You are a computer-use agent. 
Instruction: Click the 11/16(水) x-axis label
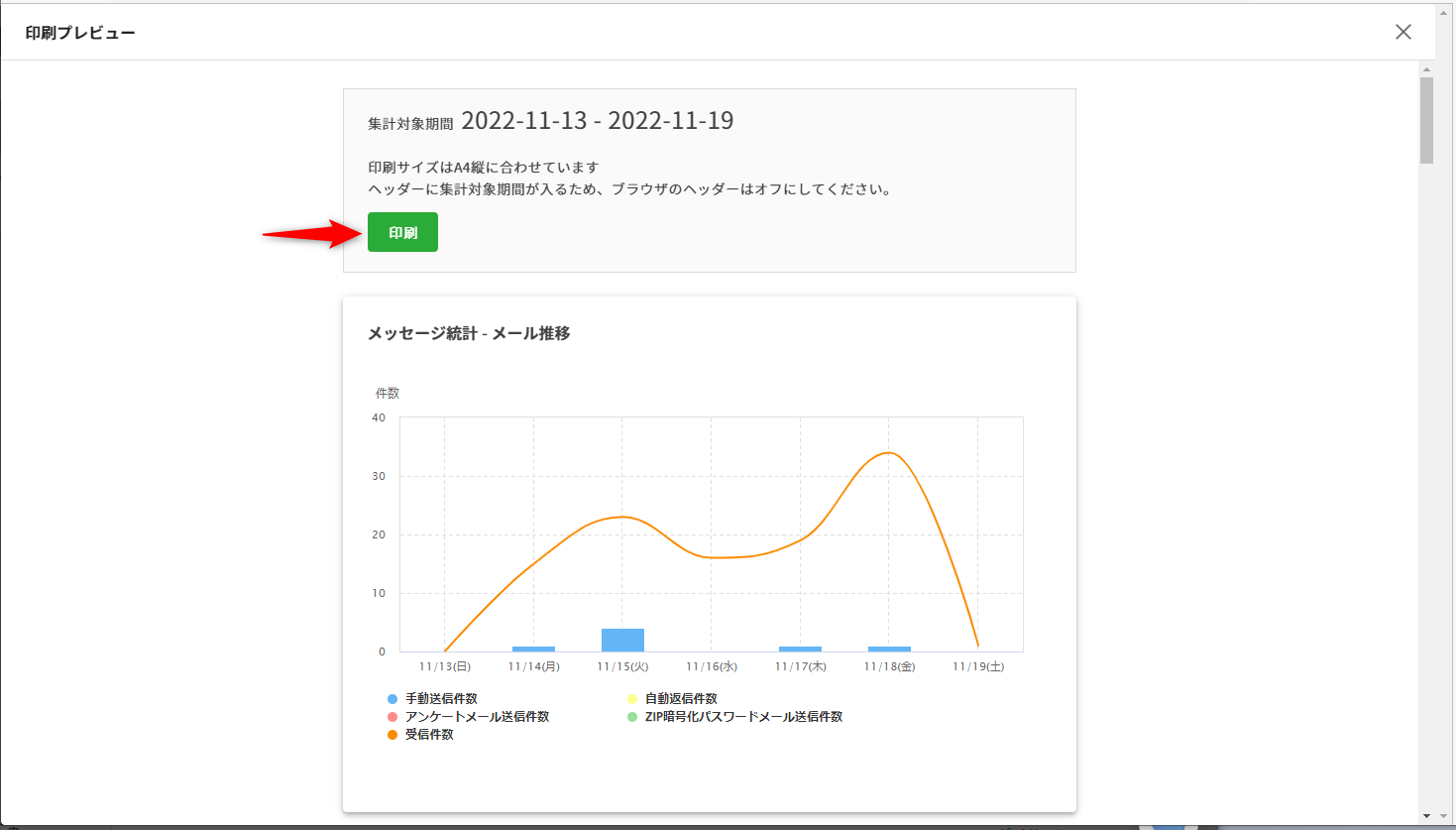(712, 666)
